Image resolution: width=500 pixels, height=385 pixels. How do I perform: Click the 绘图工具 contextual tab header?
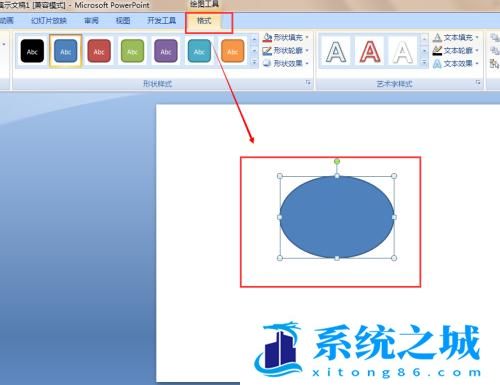(x=204, y=4)
